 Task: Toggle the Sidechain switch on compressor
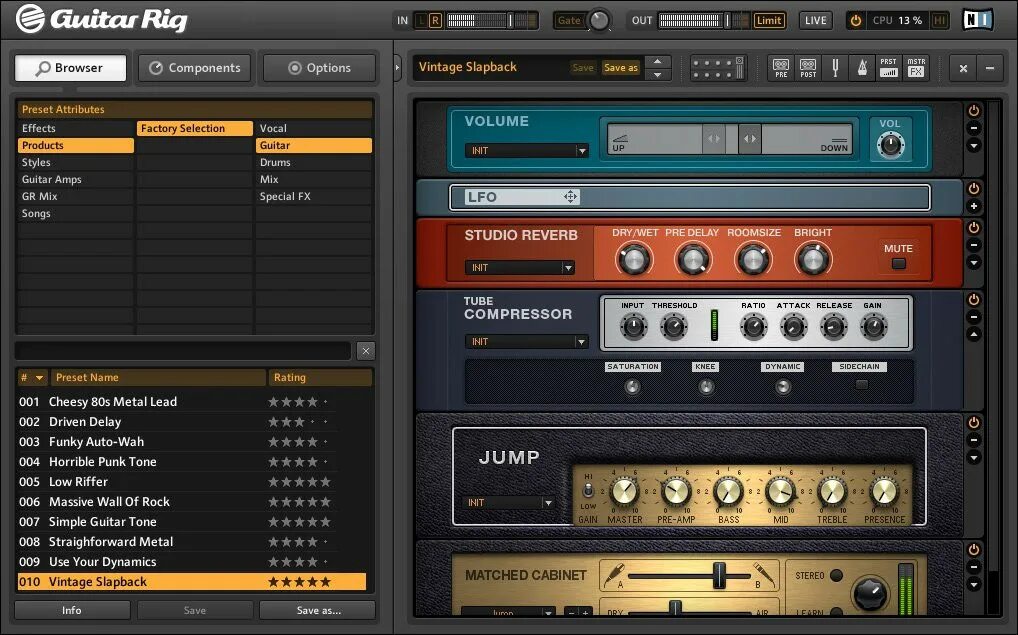coord(862,384)
